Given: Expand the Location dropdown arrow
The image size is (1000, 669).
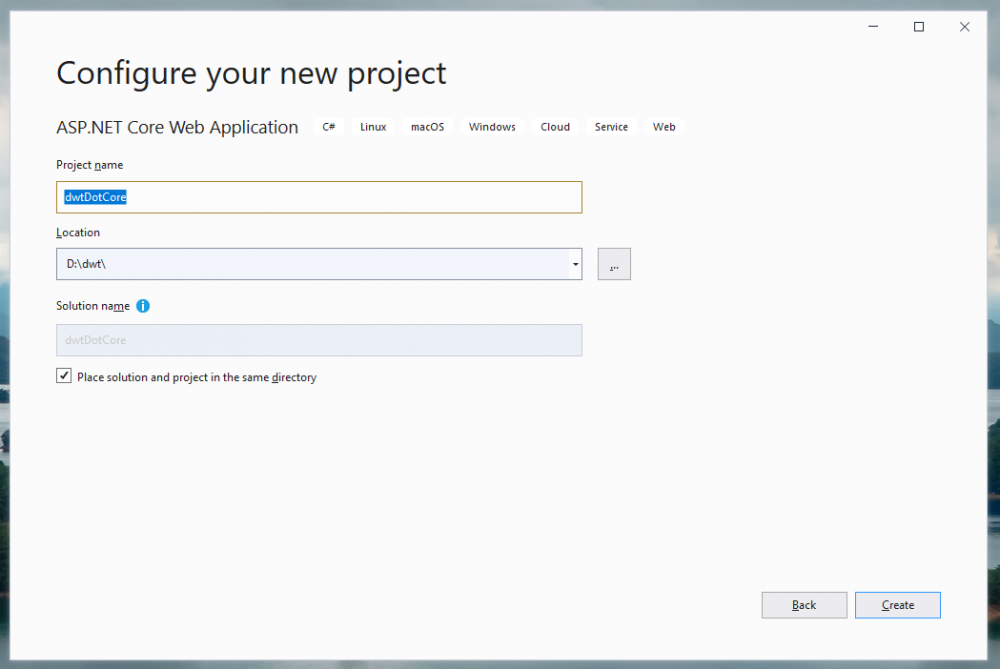Looking at the screenshot, I should (x=576, y=265).
